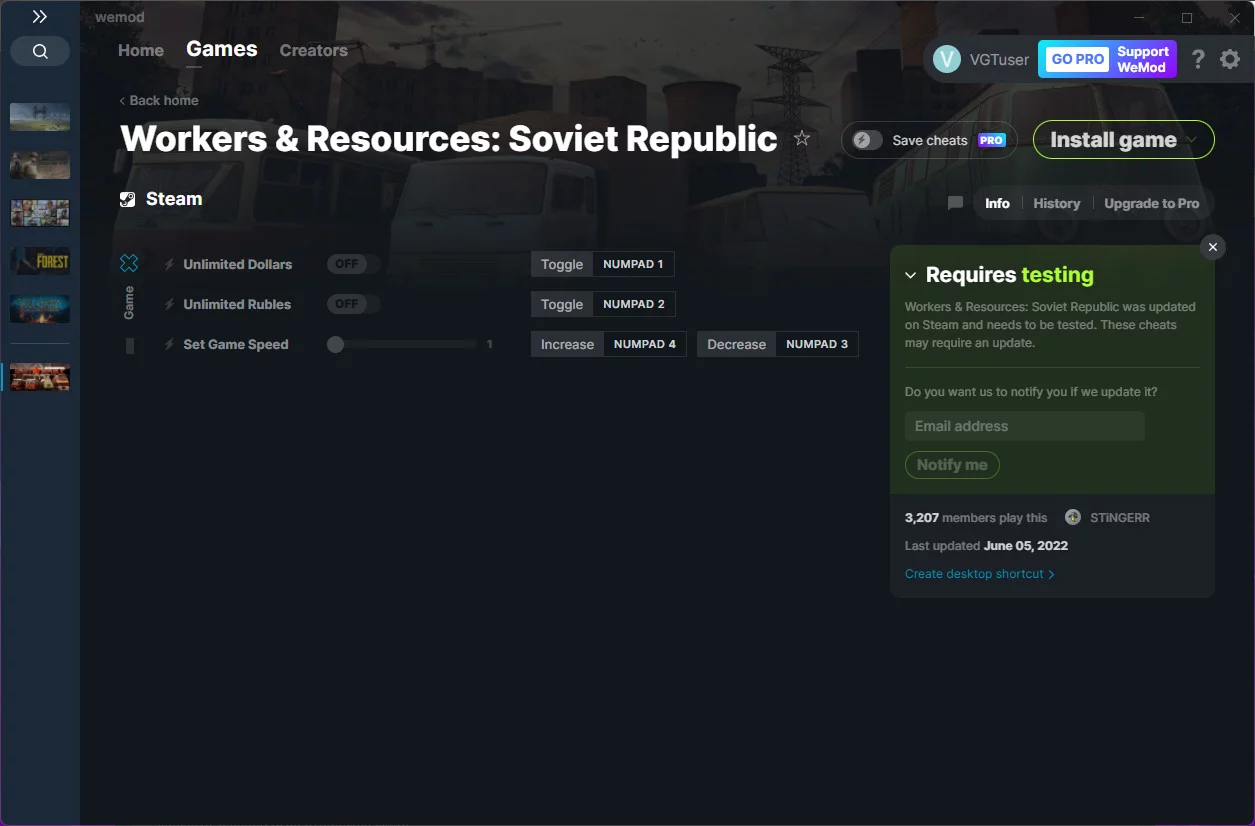Open the Upgrade to Pro tab
The image size is (1255, 826).
pyautogui.click(x=1152, y=203)
